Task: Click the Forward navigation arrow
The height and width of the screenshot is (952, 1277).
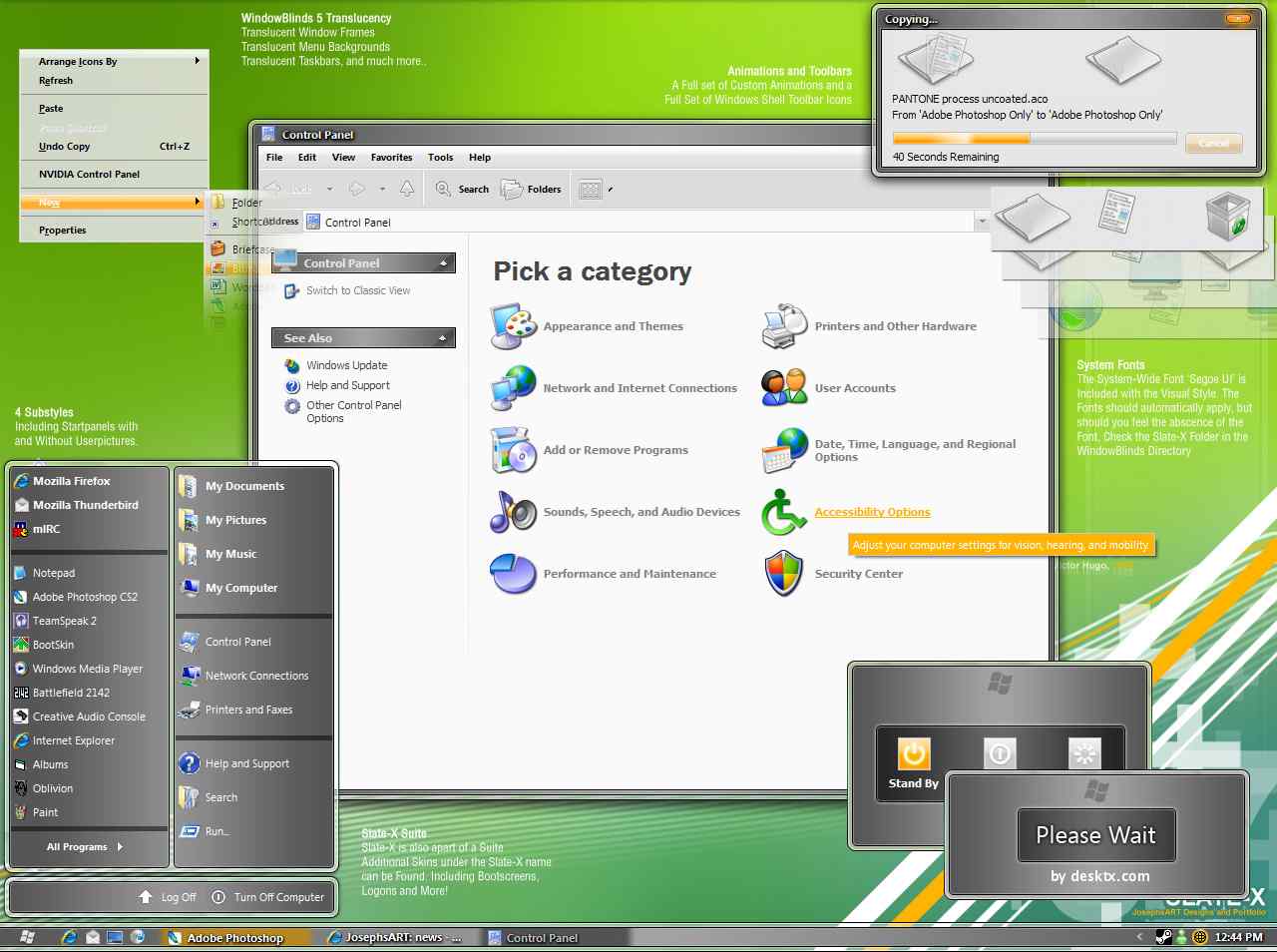Action: (x=356, y=189)
